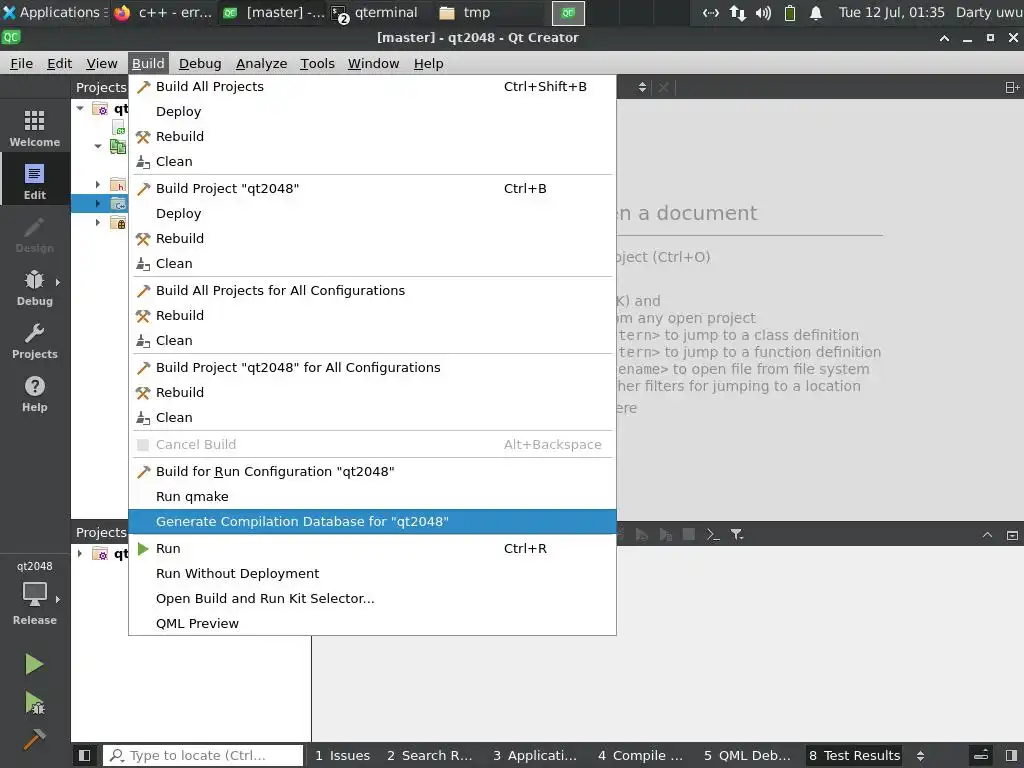Expand the highlighted Sources folder in tree

click(x=98, y=204)
